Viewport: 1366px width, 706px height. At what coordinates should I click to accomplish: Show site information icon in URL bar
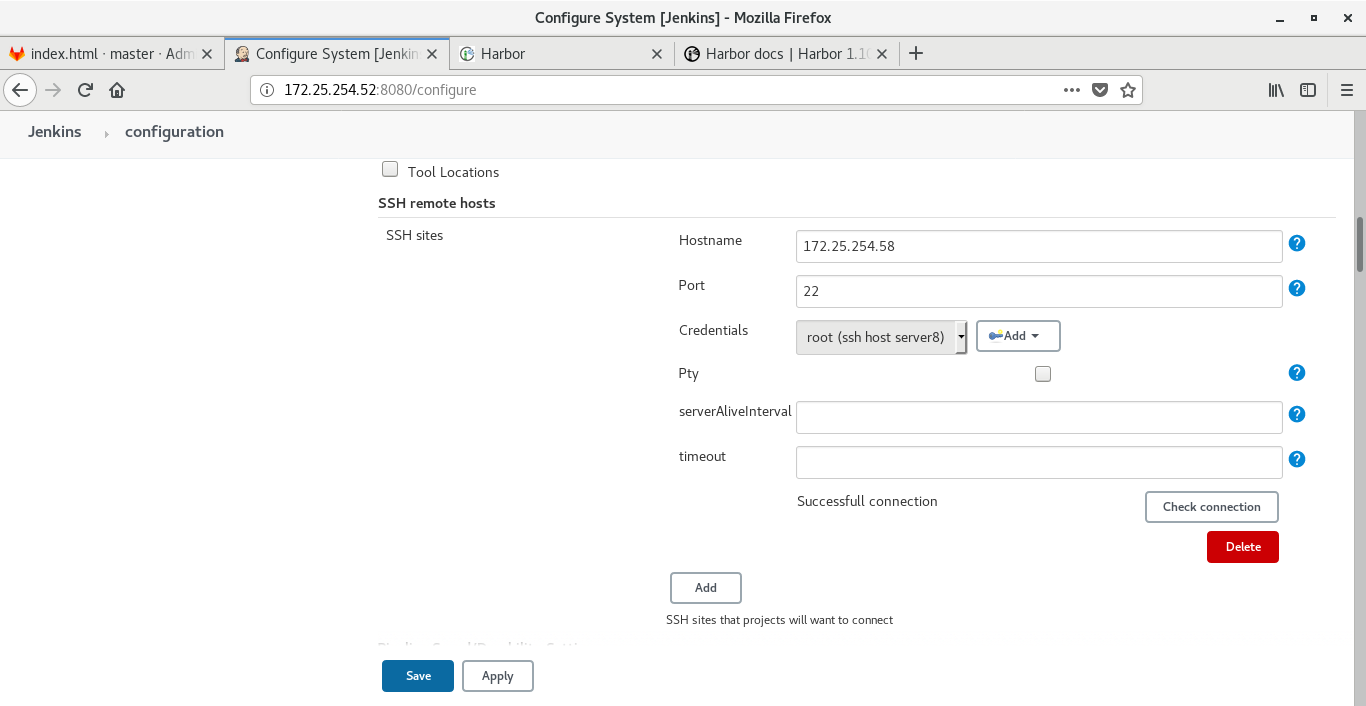tap(267, 90)
